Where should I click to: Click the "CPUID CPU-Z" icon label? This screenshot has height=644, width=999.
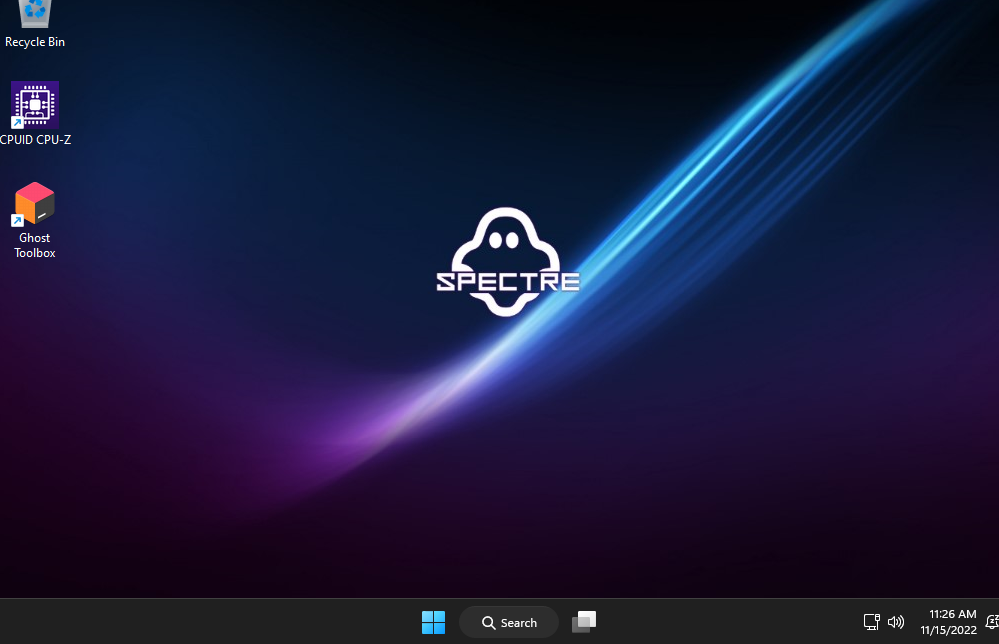36,140
